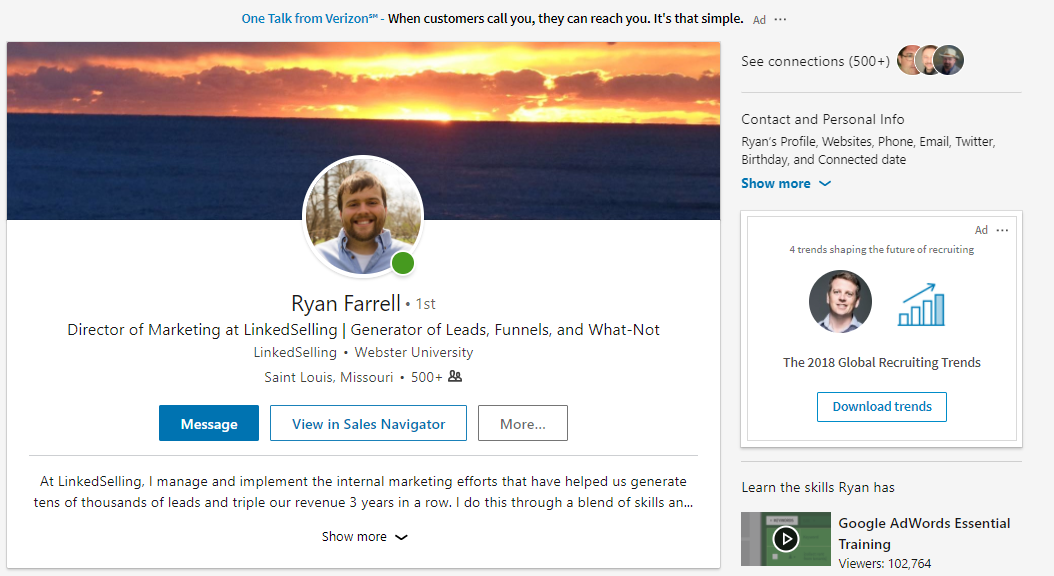Viewport: 1054px width, 576px height.
Task: Expand contact info with Show more chevron
Action: tap(785, 184)
